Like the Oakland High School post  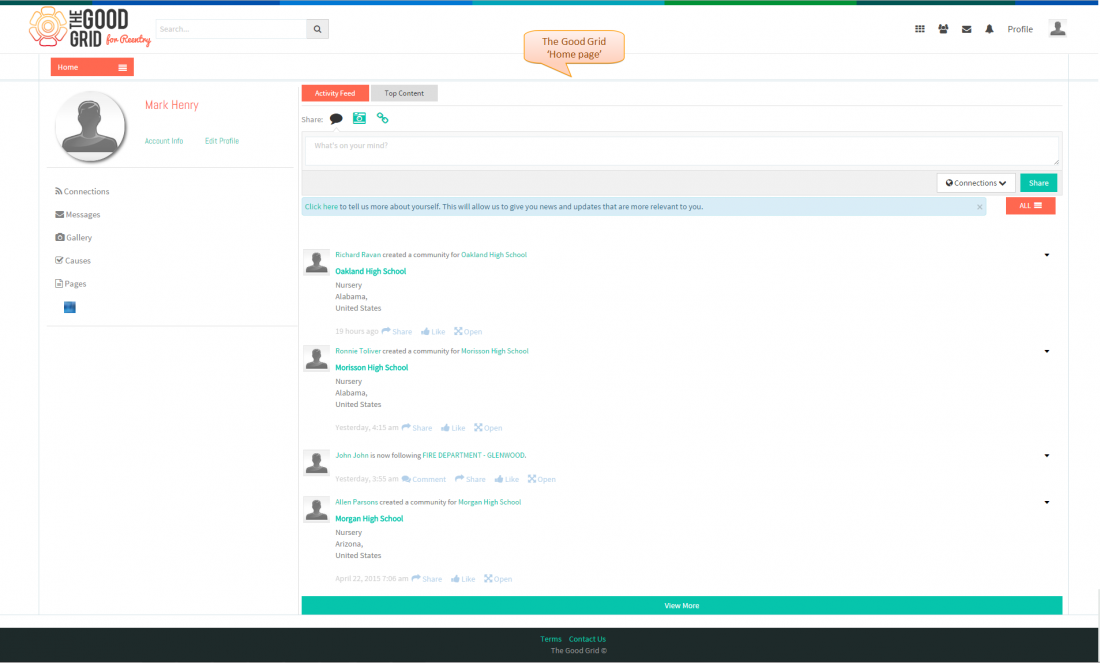pyautogui.click(x=433, y=331)
